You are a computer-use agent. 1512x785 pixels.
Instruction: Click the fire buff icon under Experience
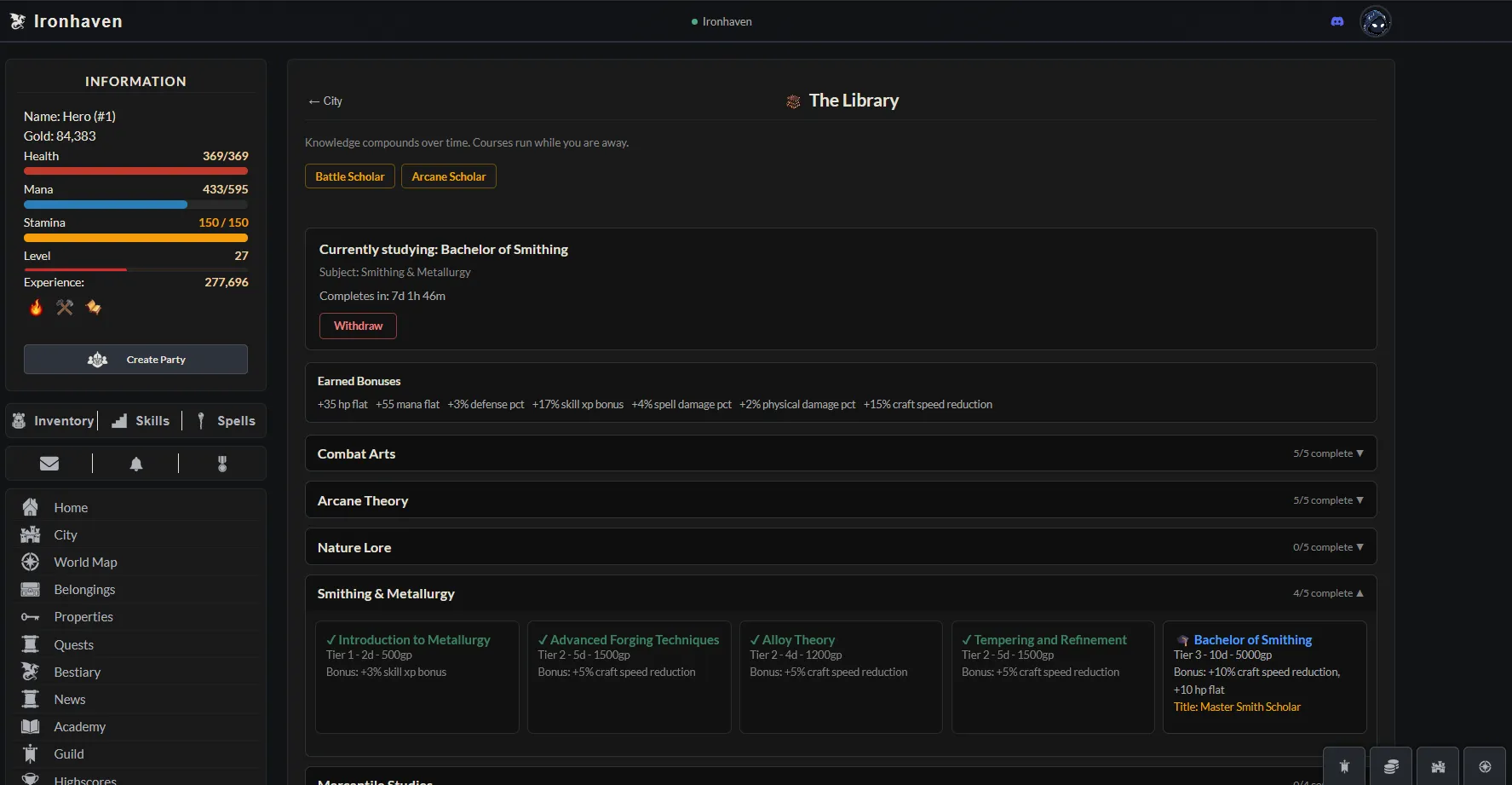[36, 307]
